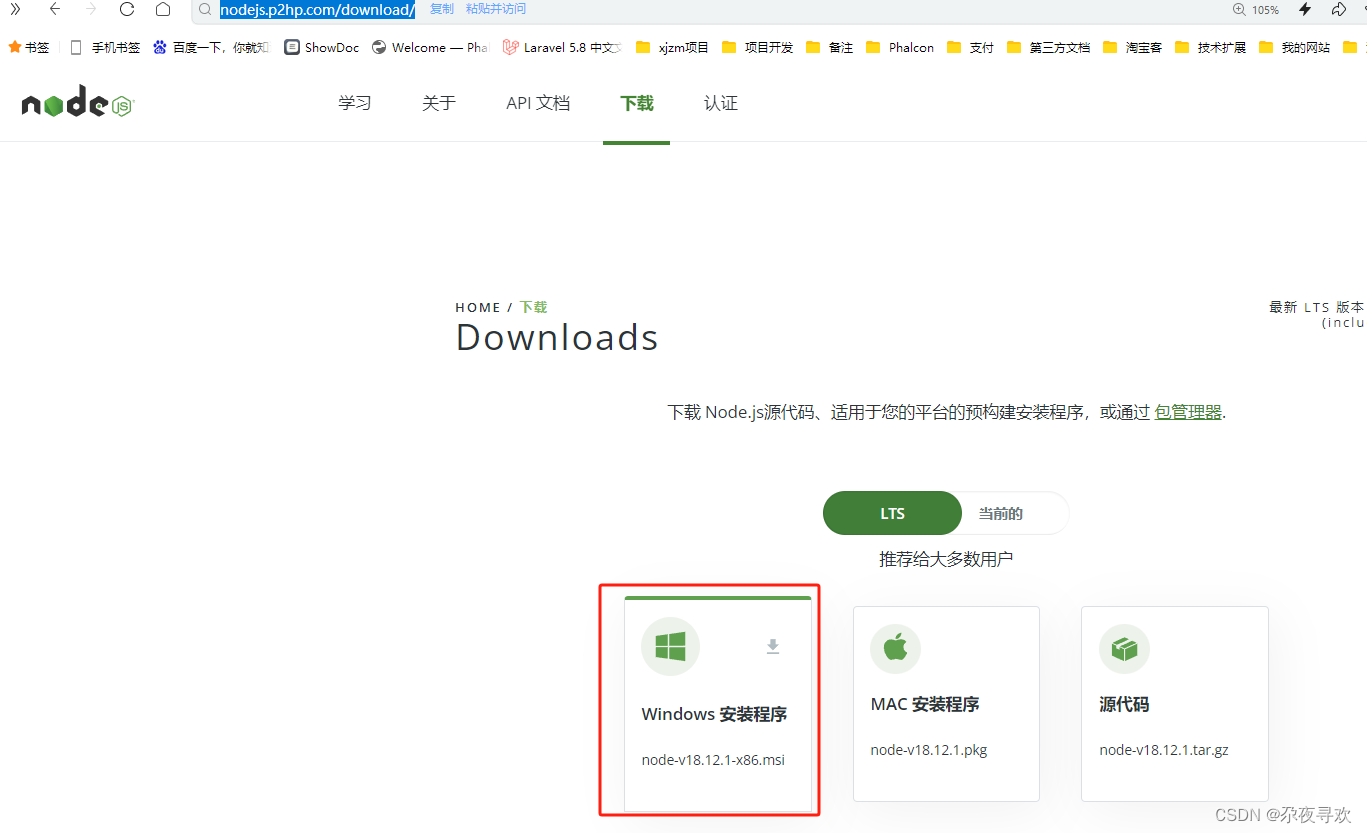Image resolution: width=1367 pixels, height=833 pixels.
Task: Click the HOME breadcrumb link
Action: pos(478,307)
